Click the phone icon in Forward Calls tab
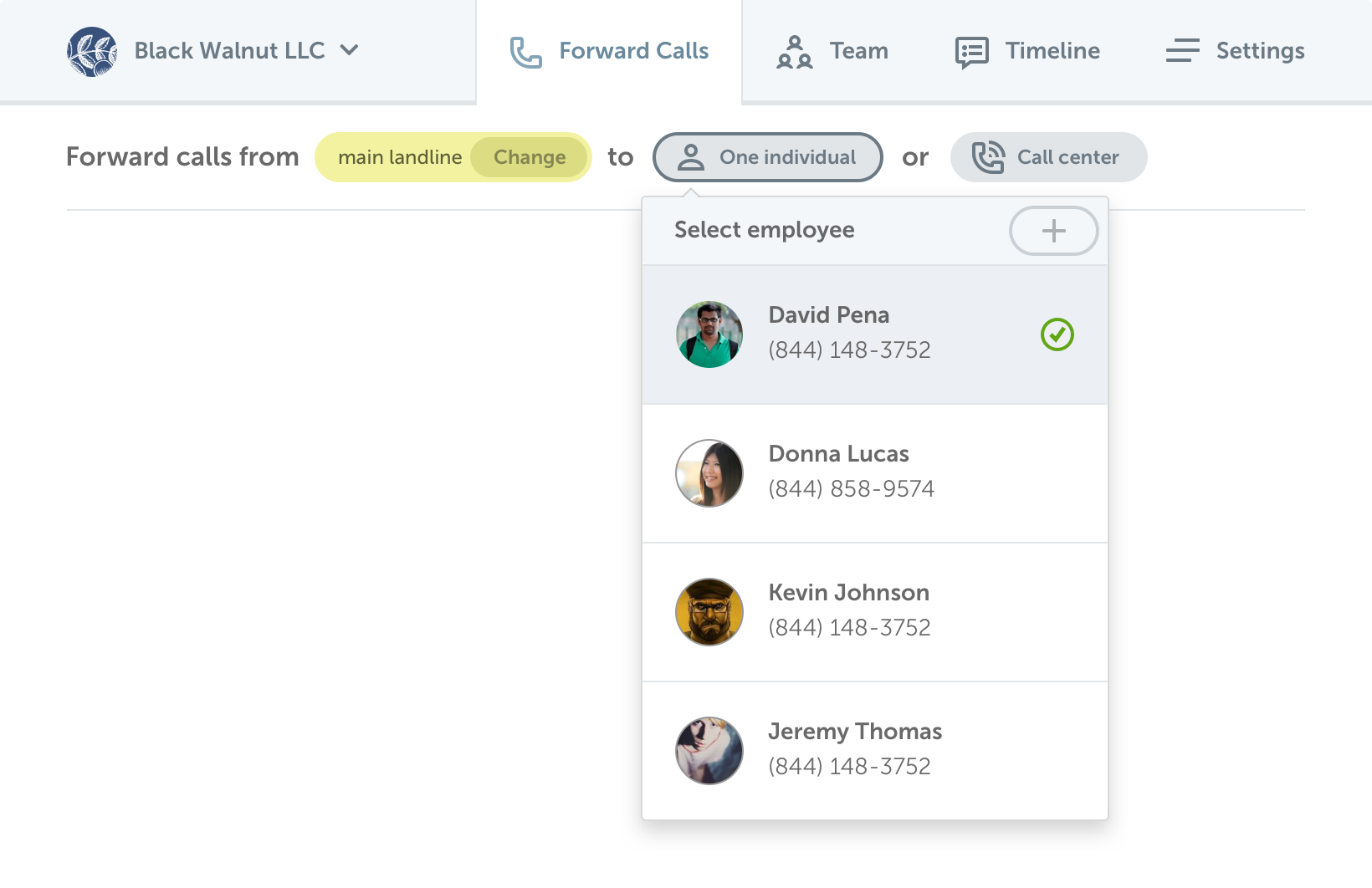The height and width of the screenshot is (888, 1372). click(526, 52)
